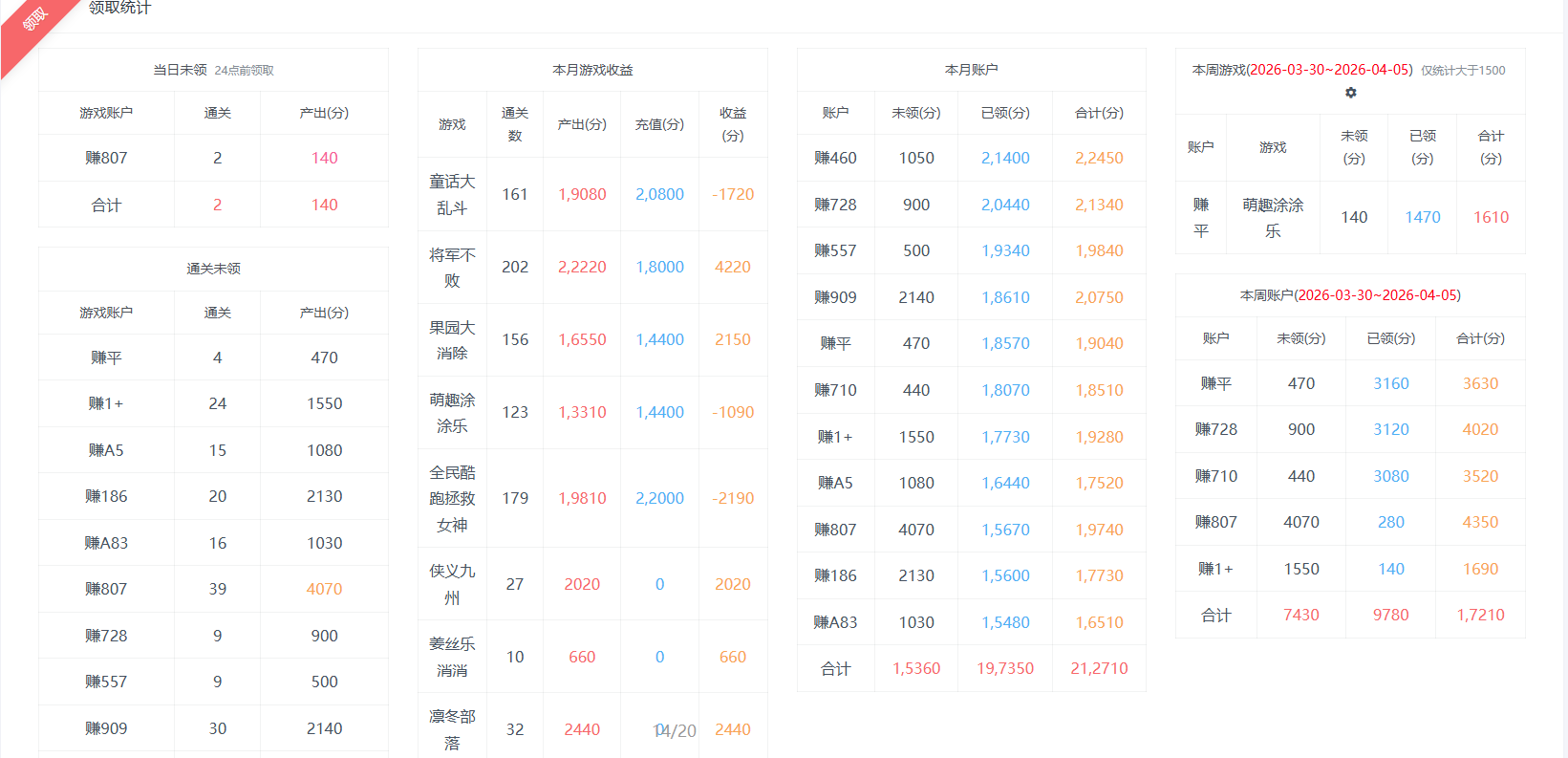Click profit value 4220 for 将军不败

[733, 267]
